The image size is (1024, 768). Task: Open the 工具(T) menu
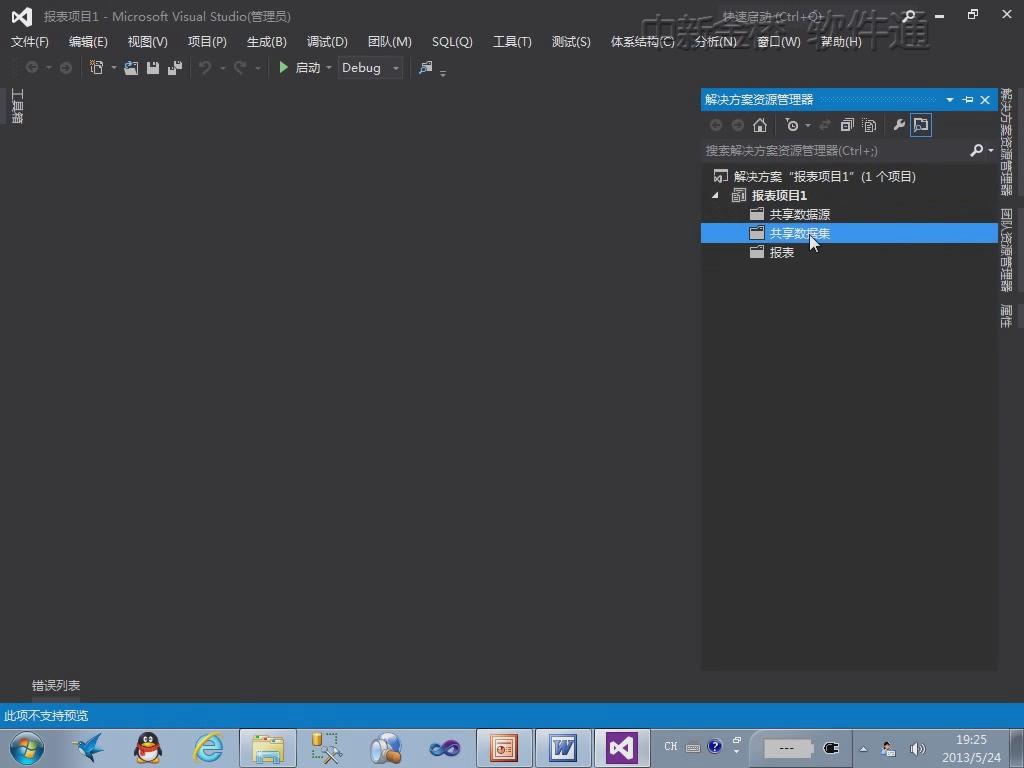point(512,42)
